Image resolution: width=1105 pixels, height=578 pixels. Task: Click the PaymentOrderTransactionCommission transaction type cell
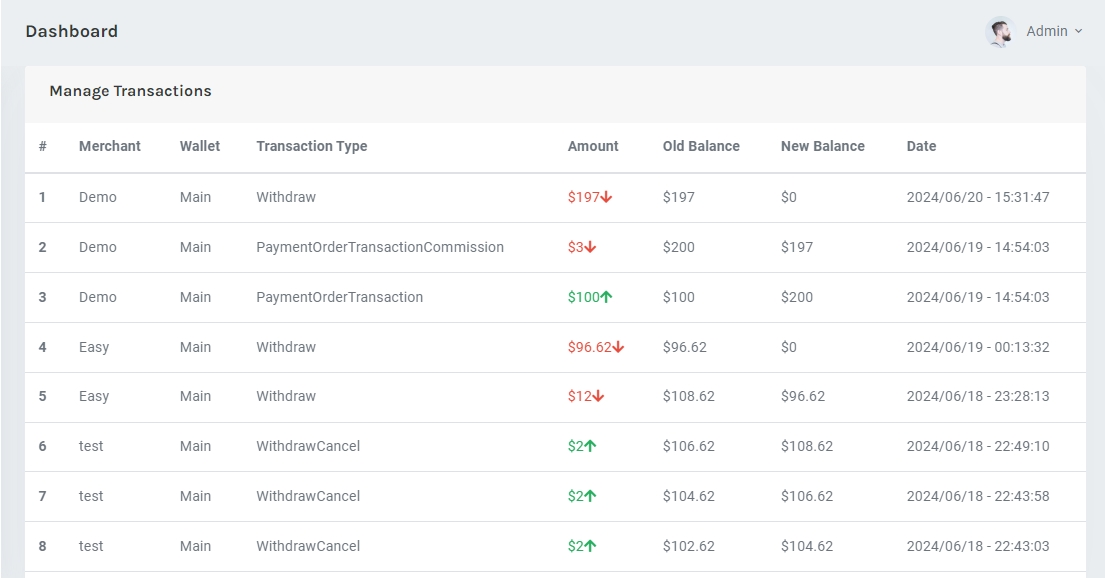(380, 247)
